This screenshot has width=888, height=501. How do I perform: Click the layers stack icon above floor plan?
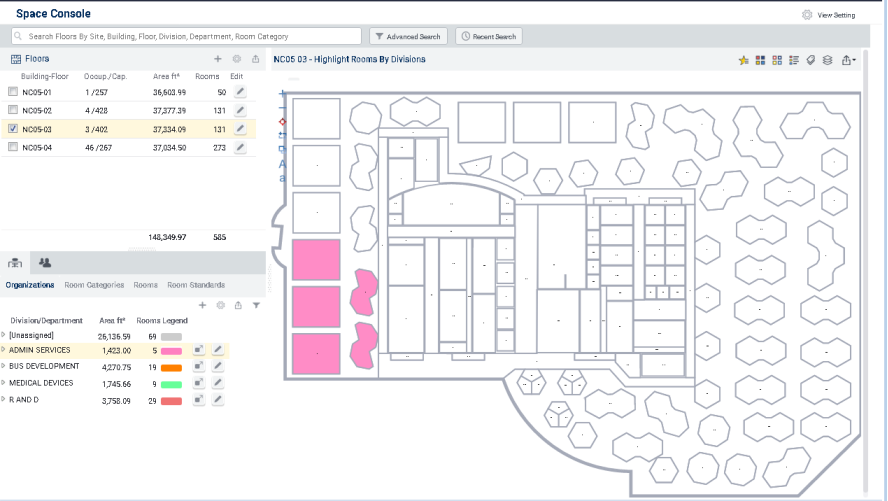(827, 60)
